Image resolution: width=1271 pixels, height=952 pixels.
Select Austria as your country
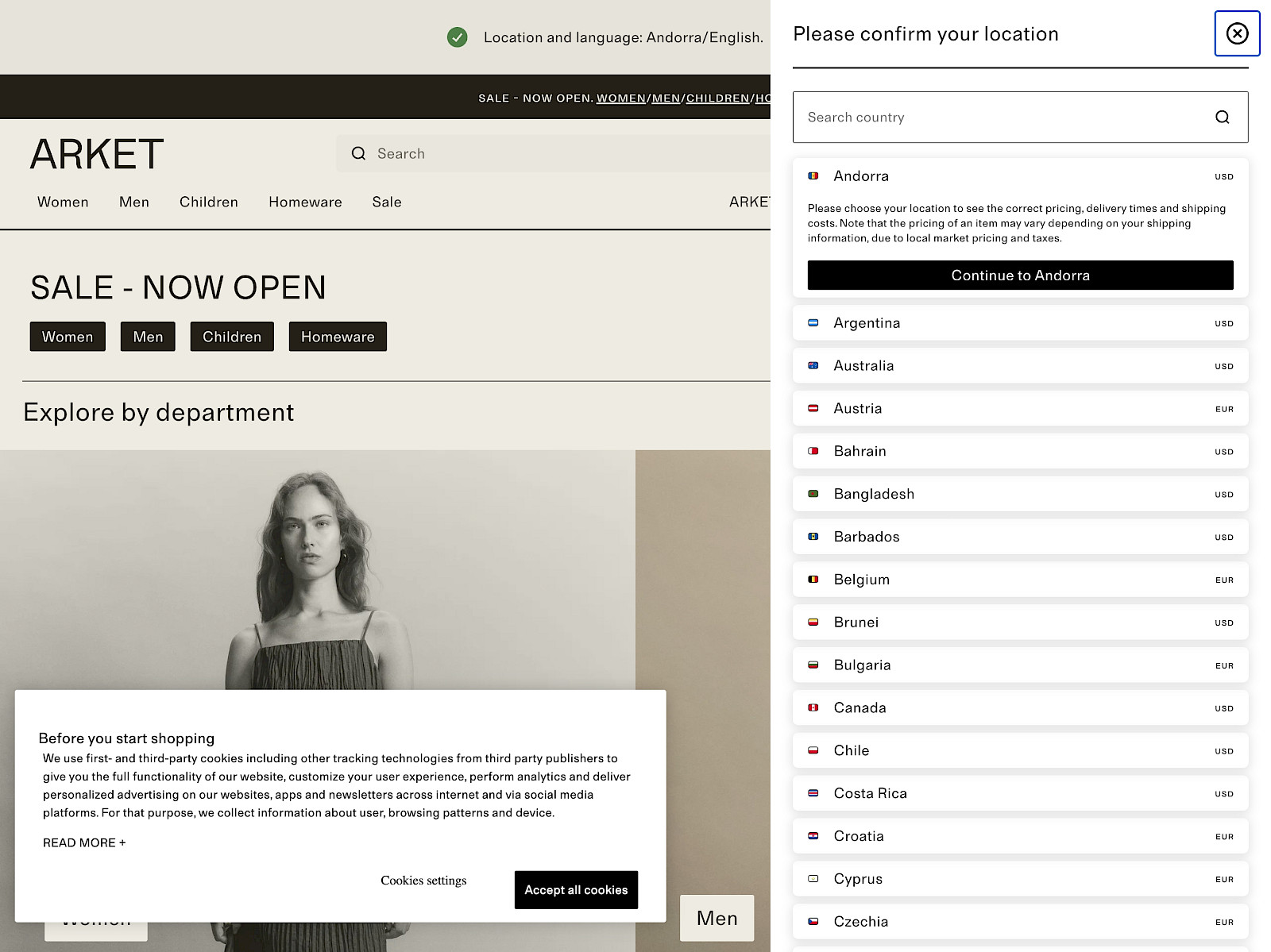857,408
